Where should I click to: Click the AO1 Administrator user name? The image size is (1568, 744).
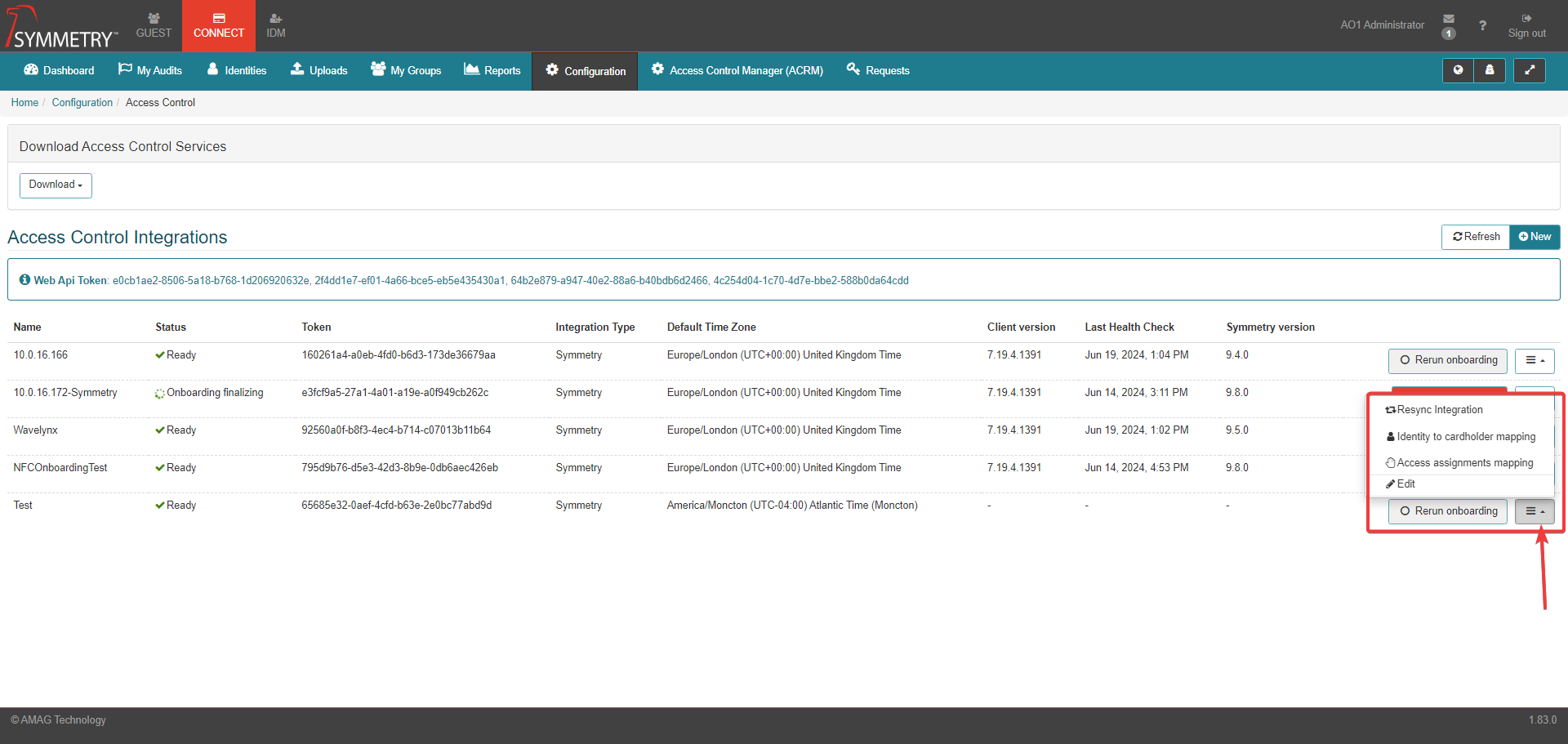pyautogui.click(x=1382, y=25)
